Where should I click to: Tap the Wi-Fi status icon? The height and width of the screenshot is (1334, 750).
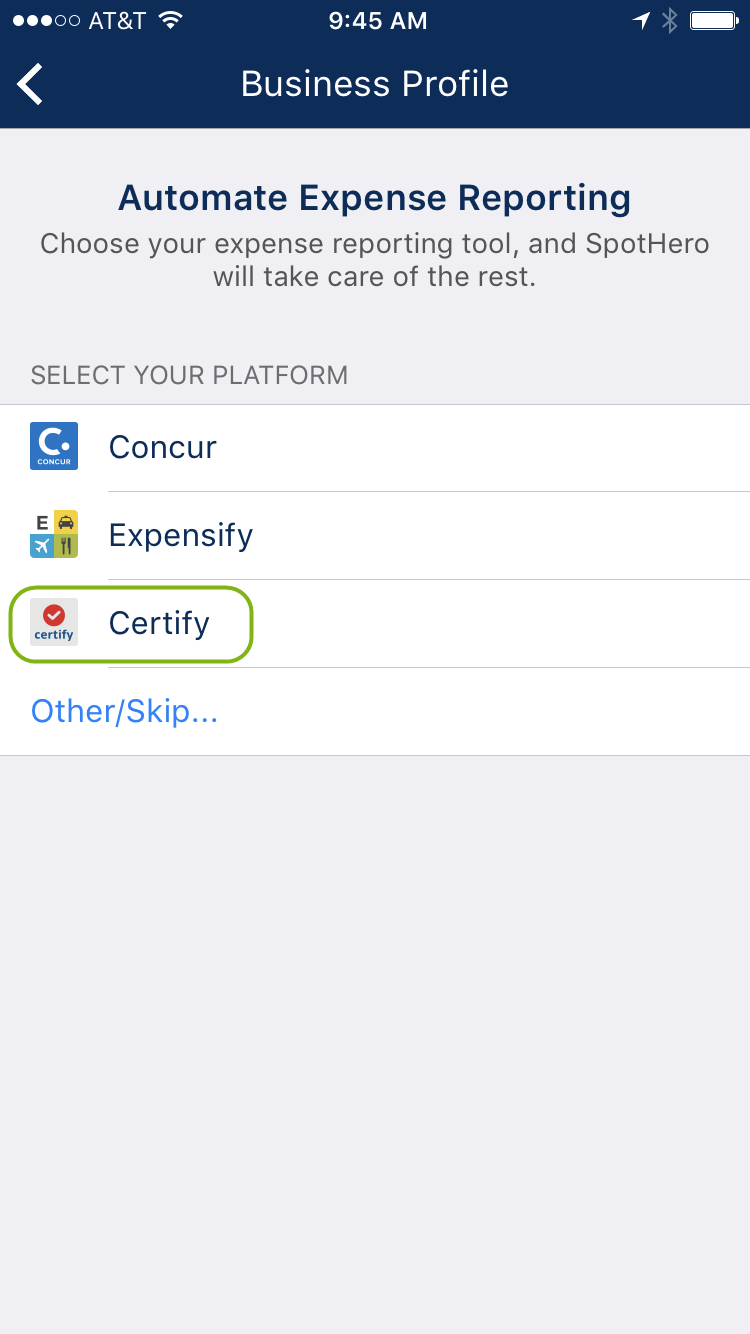(x=171, y=21)
